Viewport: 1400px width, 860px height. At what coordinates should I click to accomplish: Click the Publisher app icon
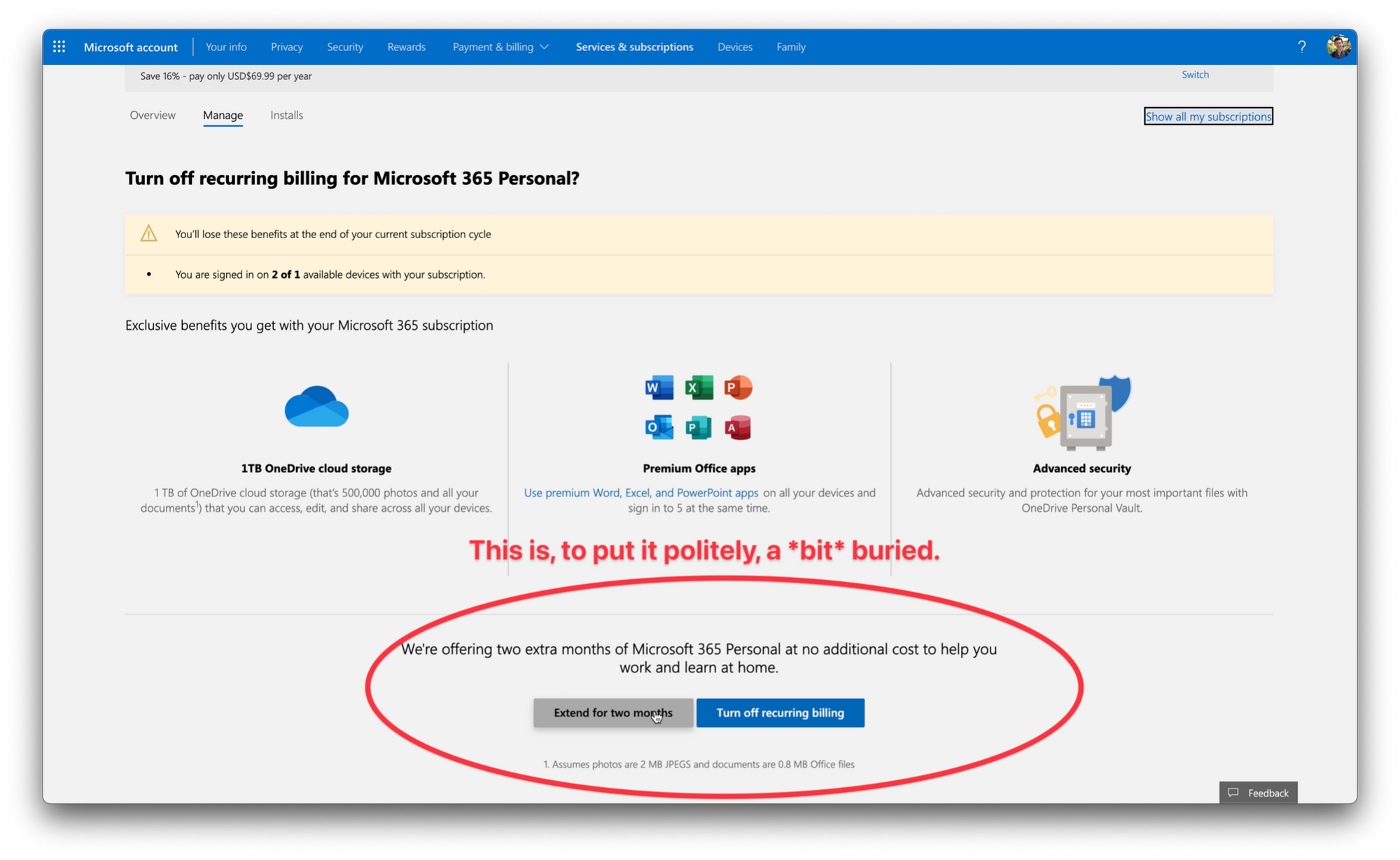click(x=699, y=427)
